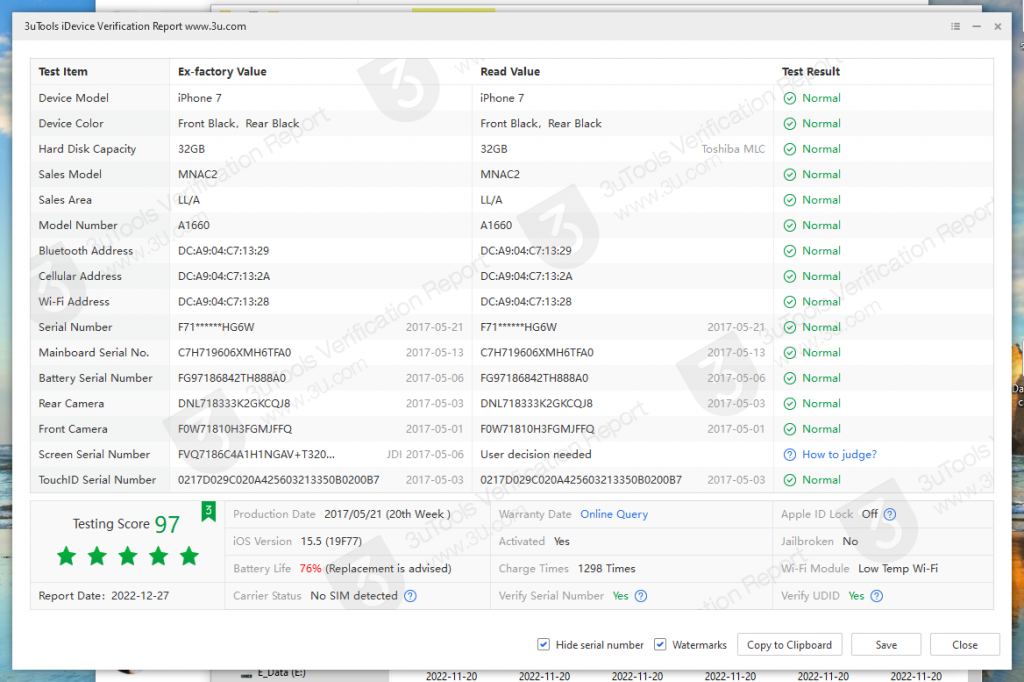The width and height of the screenshot is (1024, 682).
Task: Click help icon beside No SIM detected
Action: coord(410,596)
